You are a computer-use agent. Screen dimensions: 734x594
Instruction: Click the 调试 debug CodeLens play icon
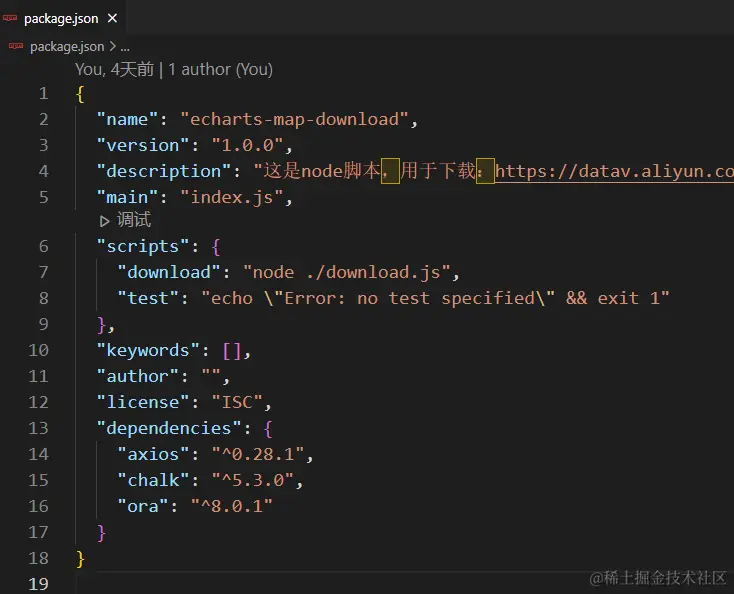click(x=104, y=221)
